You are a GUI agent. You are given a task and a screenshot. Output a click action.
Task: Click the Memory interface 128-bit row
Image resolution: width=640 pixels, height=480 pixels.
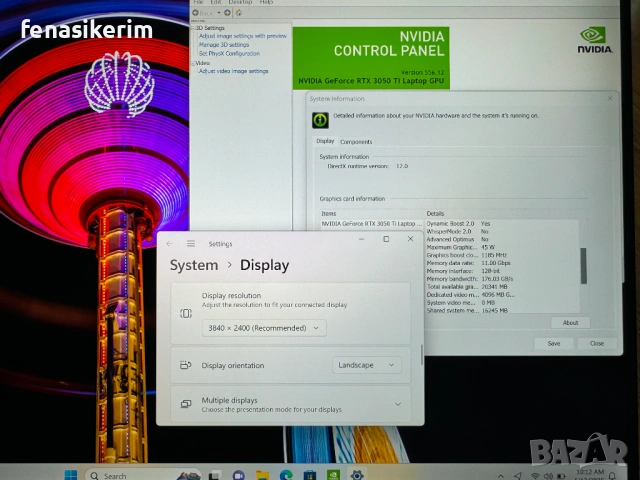[x=502, y=271]
